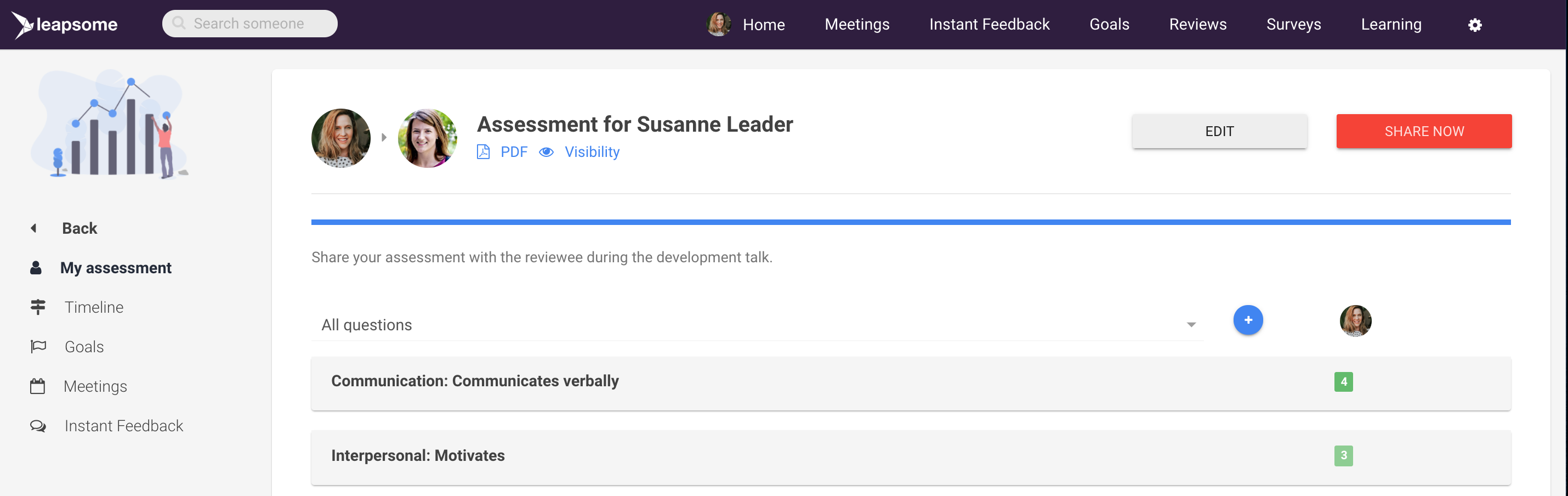Click the green score badge 3
1568x496 pixels.
point(1343,456)
